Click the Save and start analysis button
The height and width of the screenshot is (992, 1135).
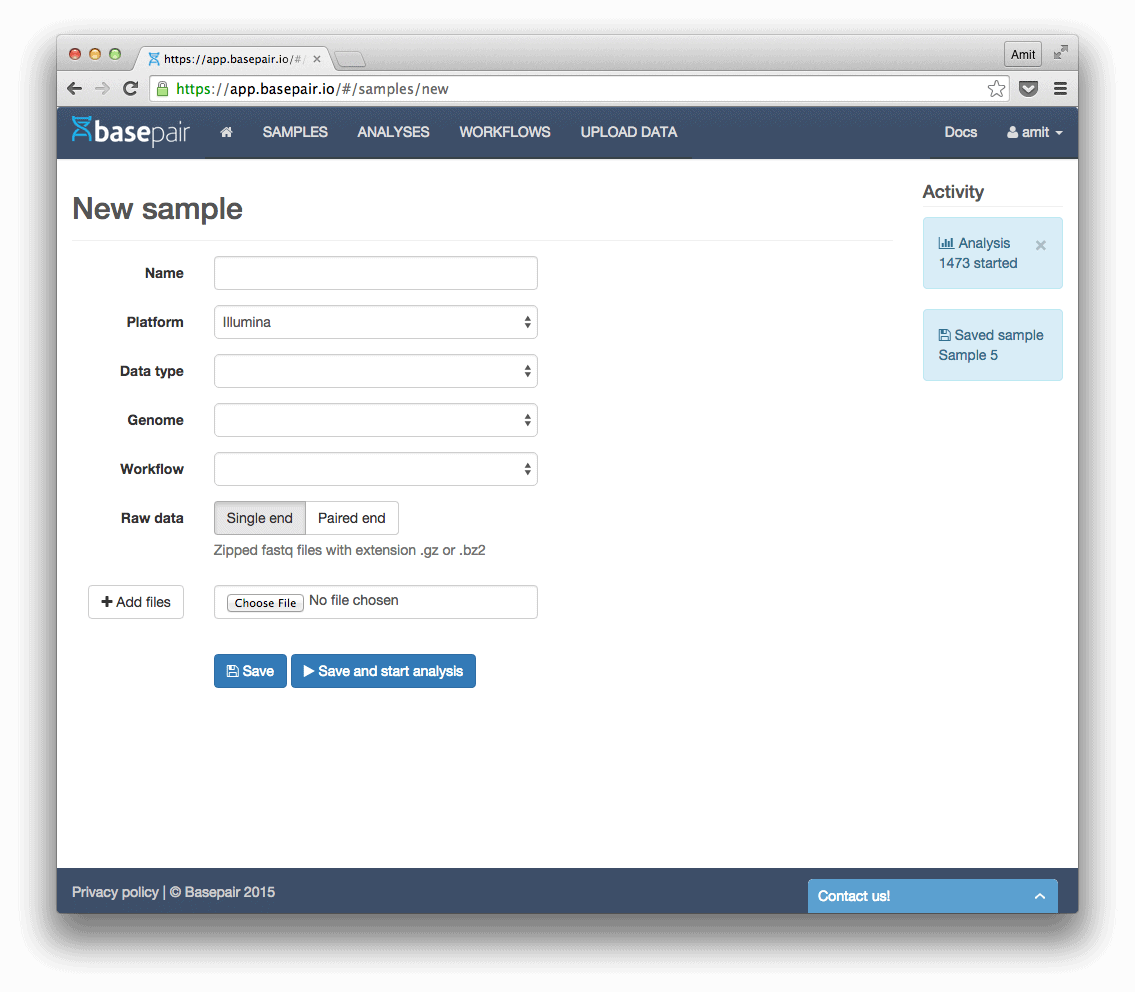point(383,671)
